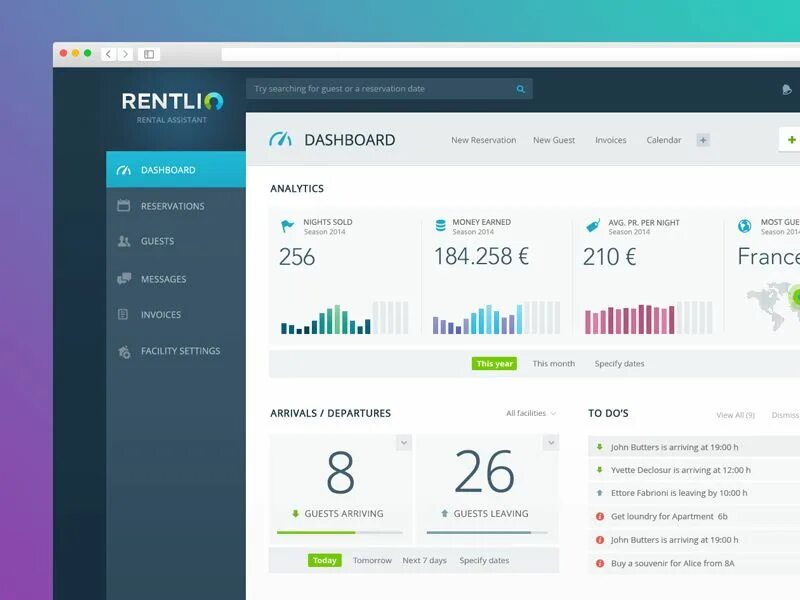Screen dimensions: 800x600
Task: Click the notification bell icon in header
Action: [787, 90]
